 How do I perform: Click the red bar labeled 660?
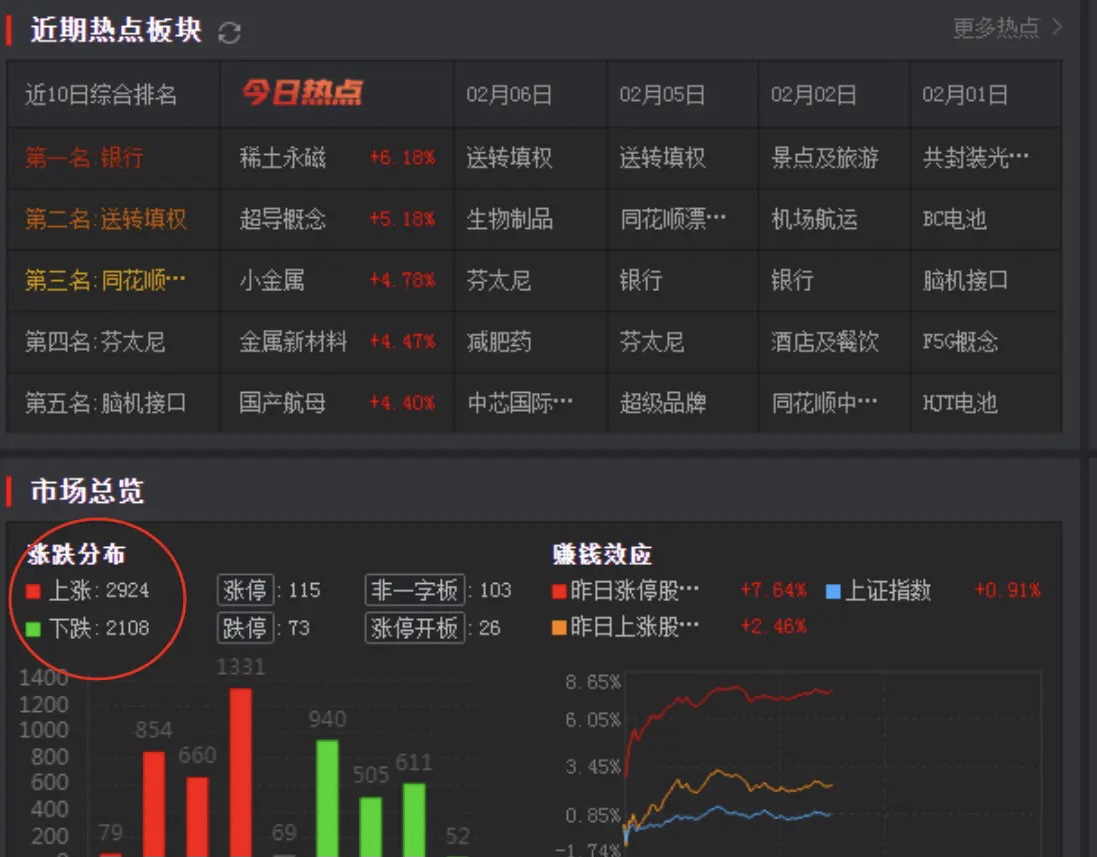coord(197,816)
